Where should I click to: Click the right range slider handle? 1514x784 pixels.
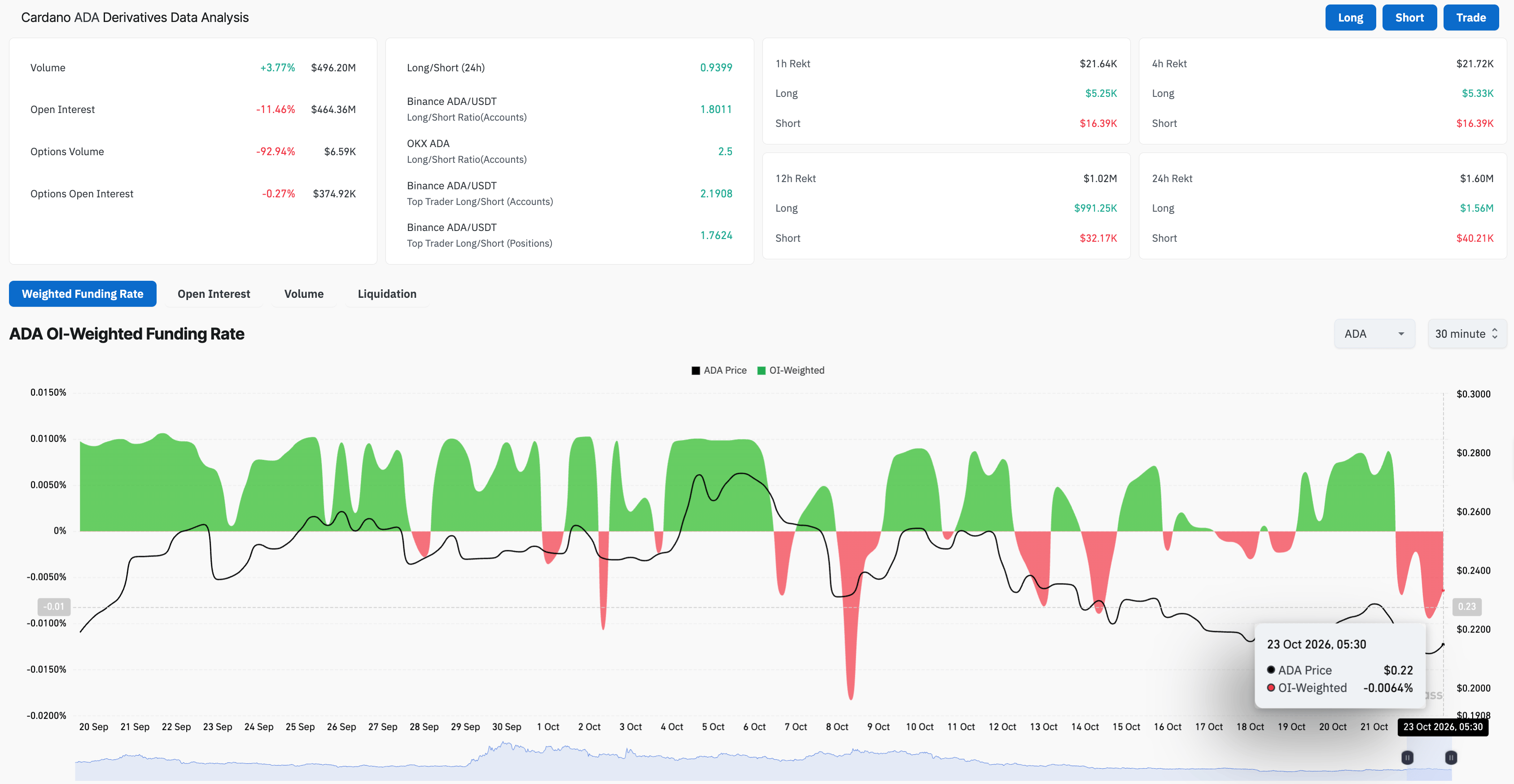pos(1451,758)
